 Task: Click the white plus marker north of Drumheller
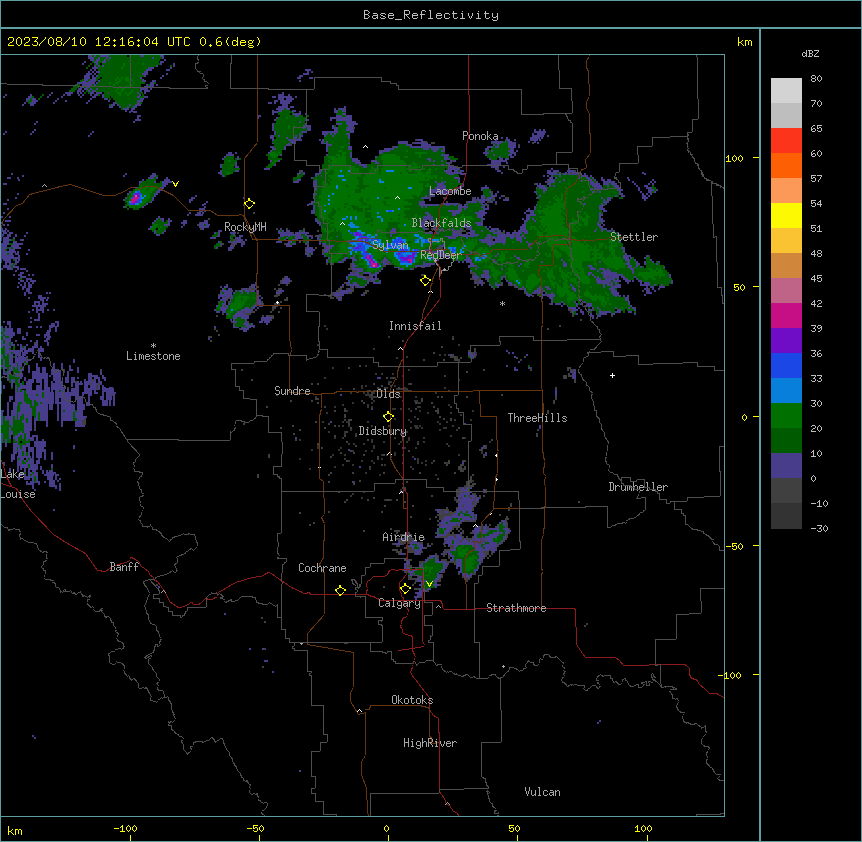click(x=612, y=375)
